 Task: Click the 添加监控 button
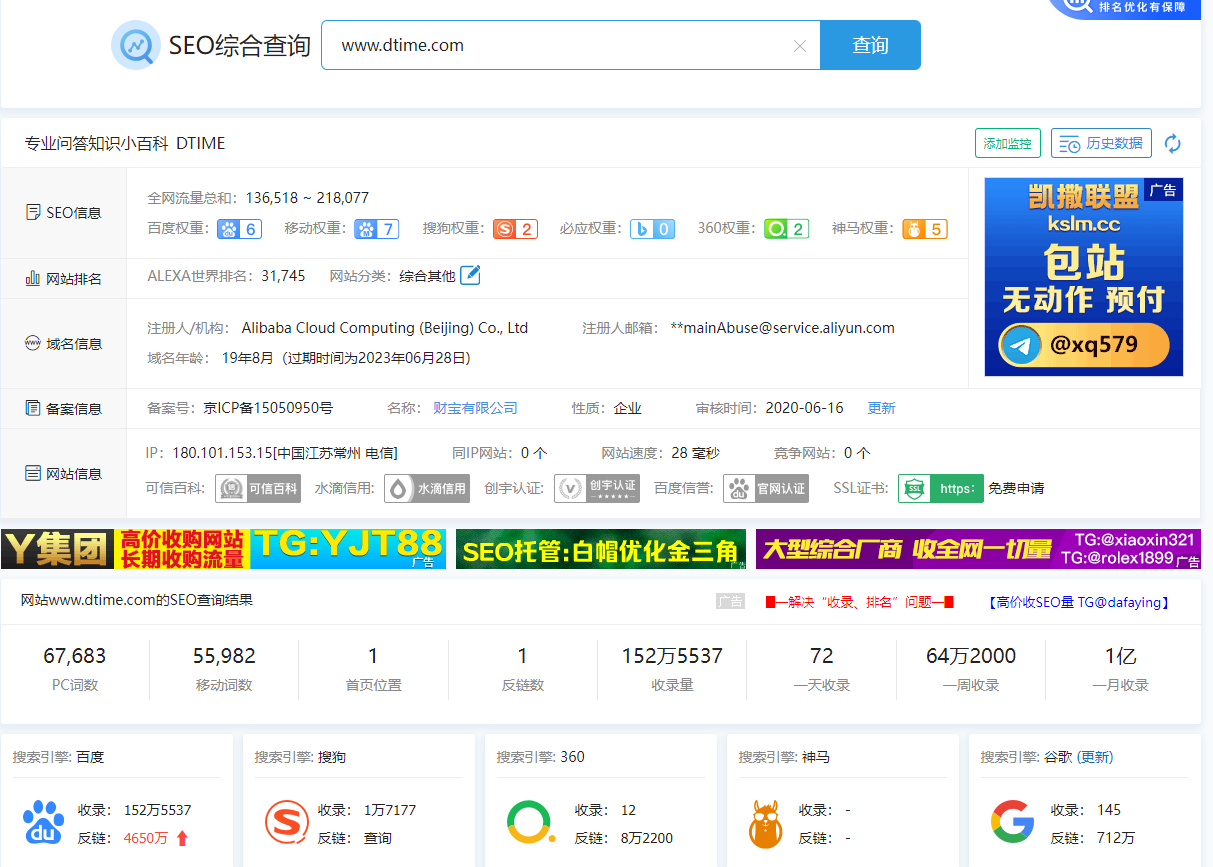[x=1008, y=143]
